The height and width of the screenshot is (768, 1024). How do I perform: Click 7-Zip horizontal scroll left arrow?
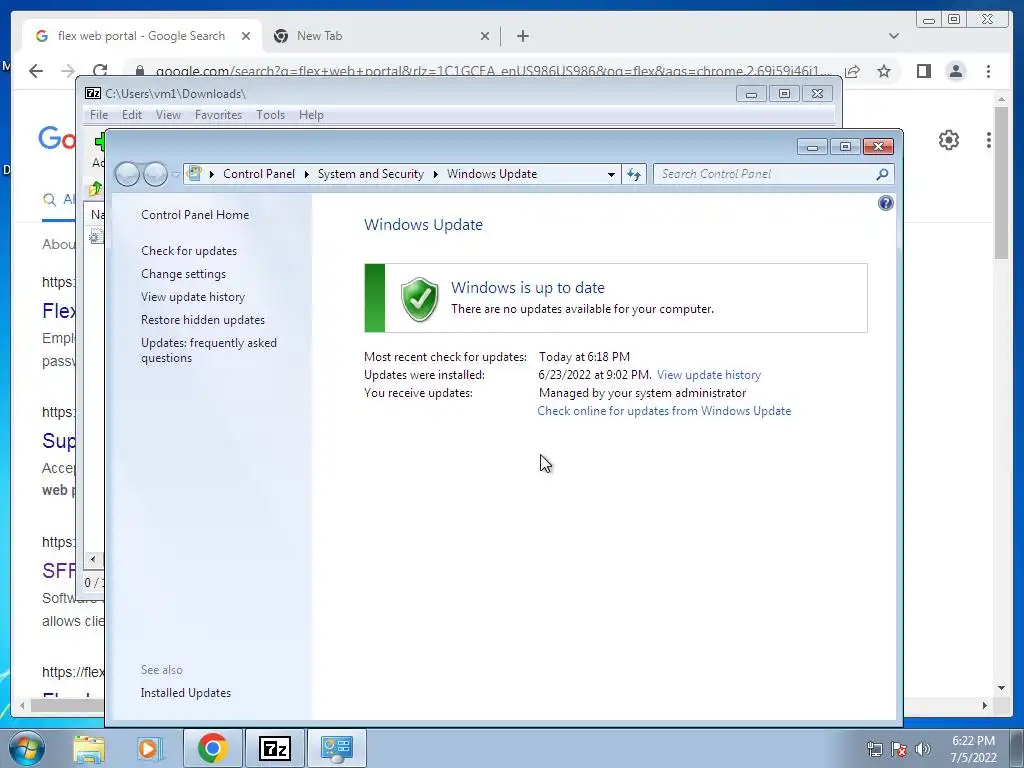tap(93, 559)
